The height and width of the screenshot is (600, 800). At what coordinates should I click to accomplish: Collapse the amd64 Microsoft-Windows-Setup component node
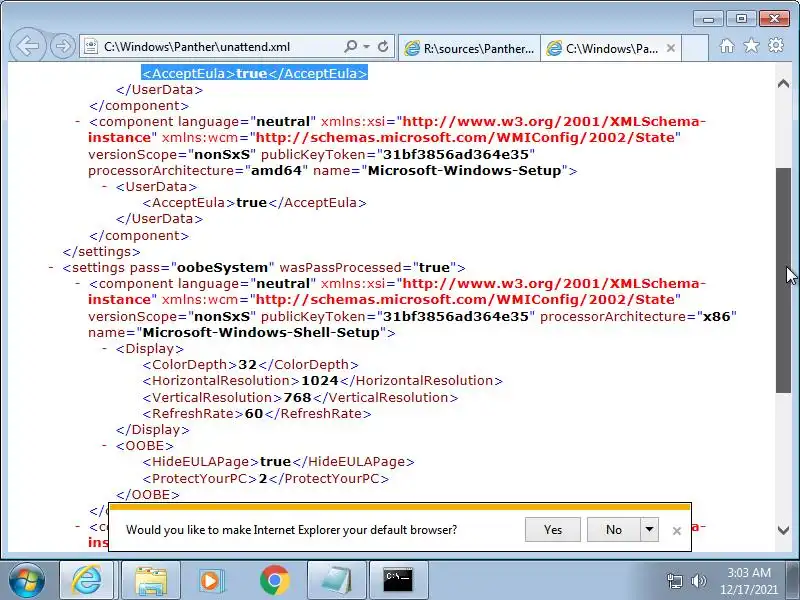point(78,122)
